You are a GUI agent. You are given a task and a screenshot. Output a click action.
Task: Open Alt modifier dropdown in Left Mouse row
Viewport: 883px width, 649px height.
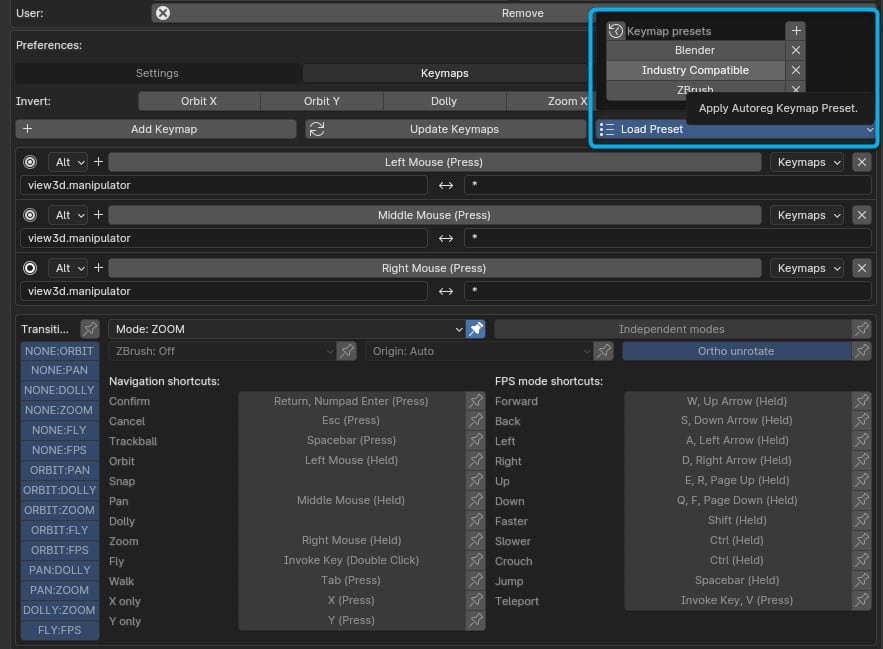coord(68,162)
